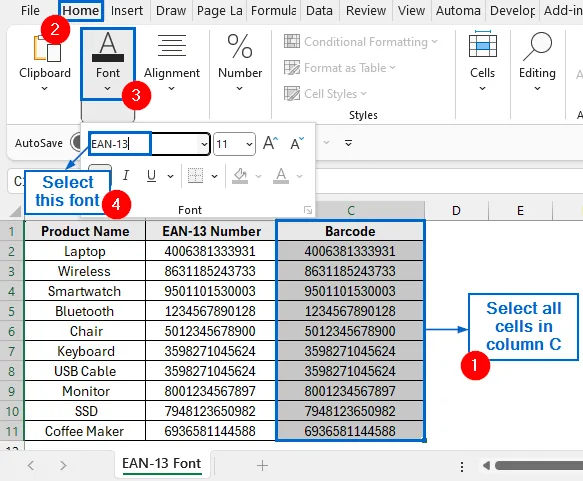
Task: Select the EAN-13 Number cell 7948123650982
Action: [211, 411]
